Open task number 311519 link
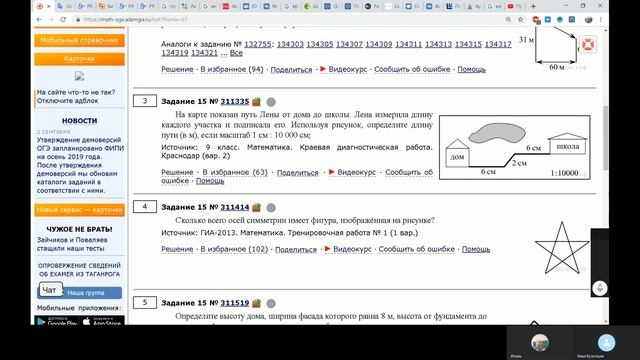 235,303
